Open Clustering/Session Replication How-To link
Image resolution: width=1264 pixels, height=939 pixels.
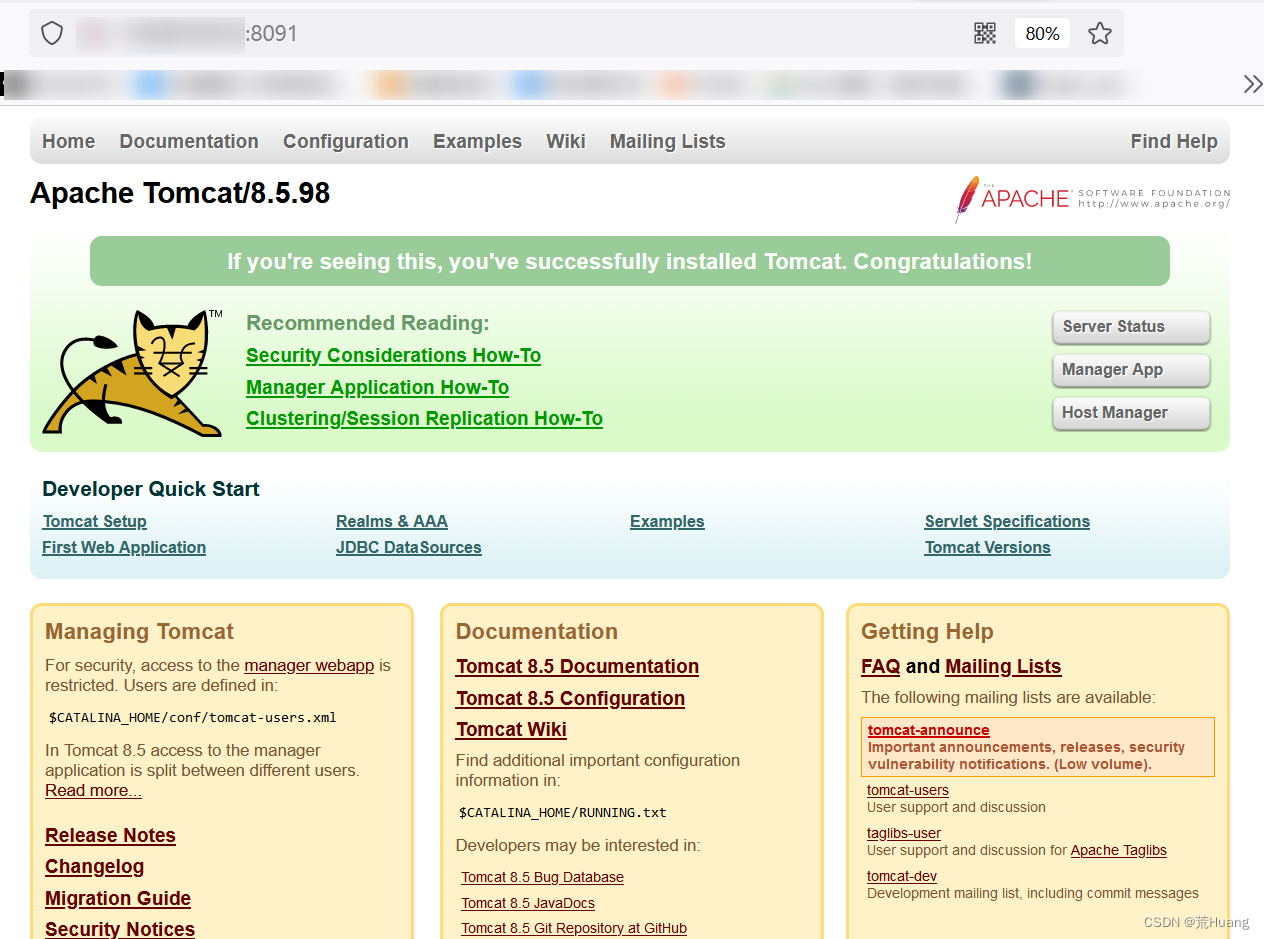pos(424,419)
